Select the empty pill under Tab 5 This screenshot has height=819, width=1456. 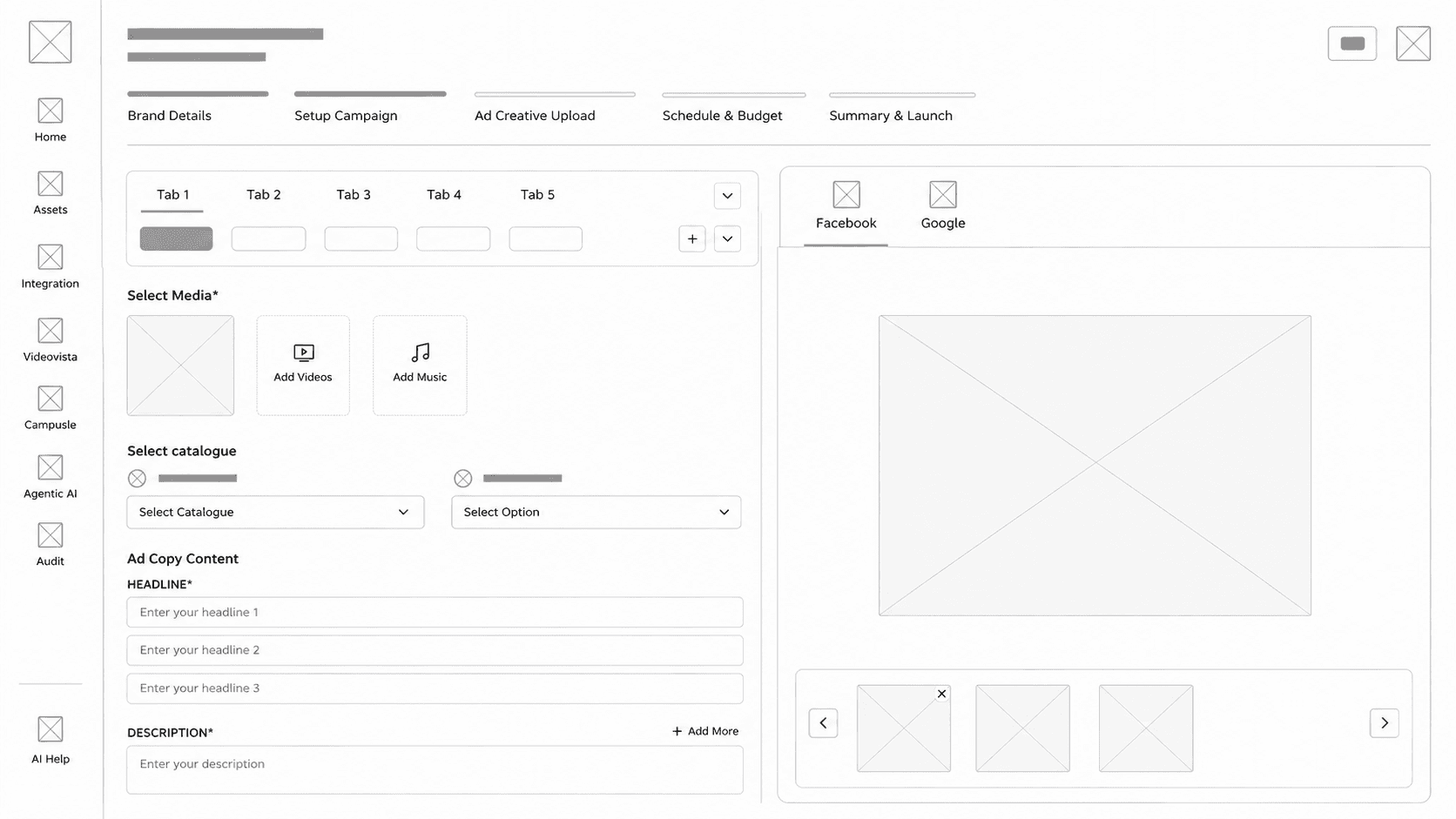[545, 238]
